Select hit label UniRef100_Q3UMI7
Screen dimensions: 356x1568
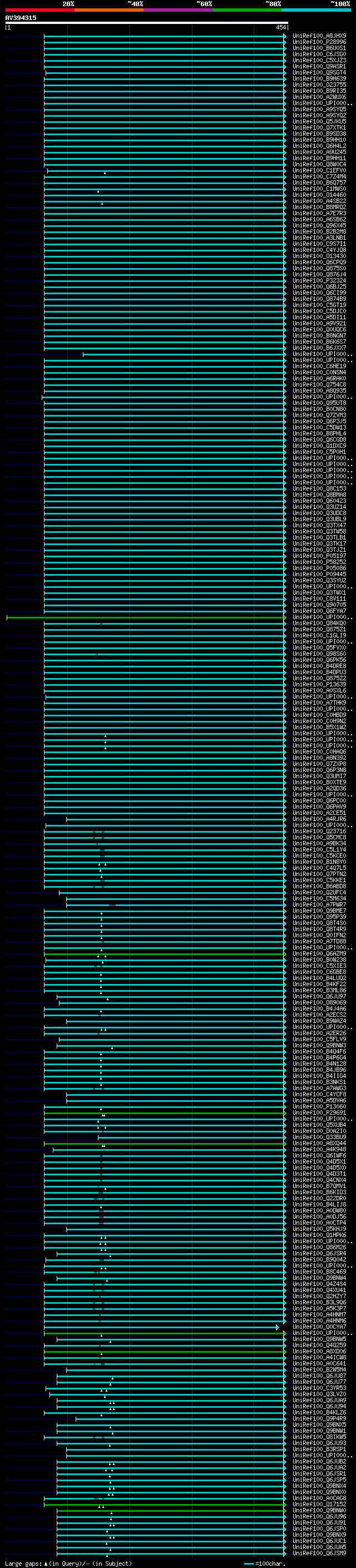(x=319, y=776)
